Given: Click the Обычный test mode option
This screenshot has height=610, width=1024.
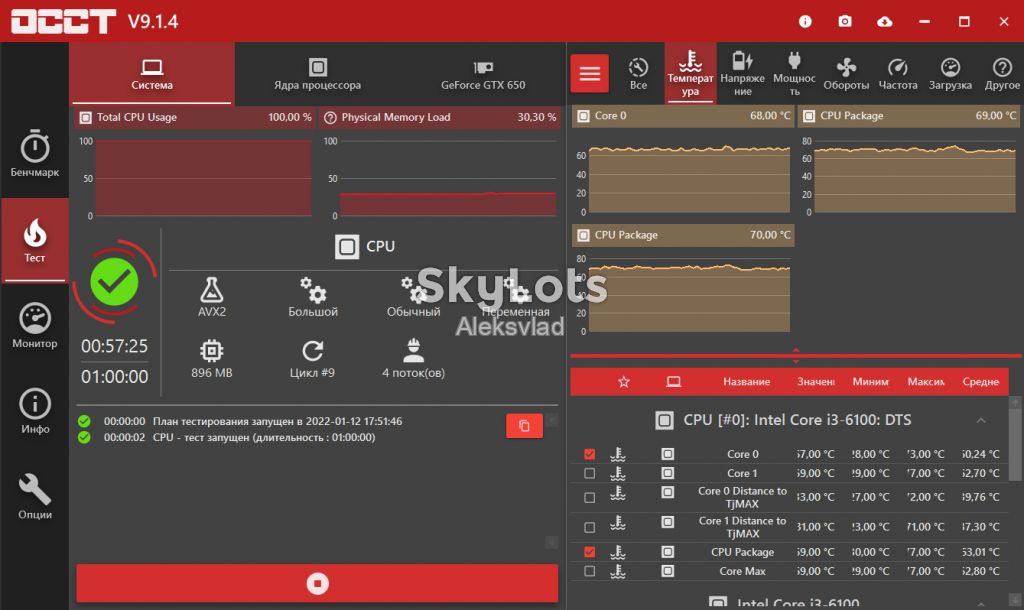Looking at the screenshot, I should click(x=413, y=297).
